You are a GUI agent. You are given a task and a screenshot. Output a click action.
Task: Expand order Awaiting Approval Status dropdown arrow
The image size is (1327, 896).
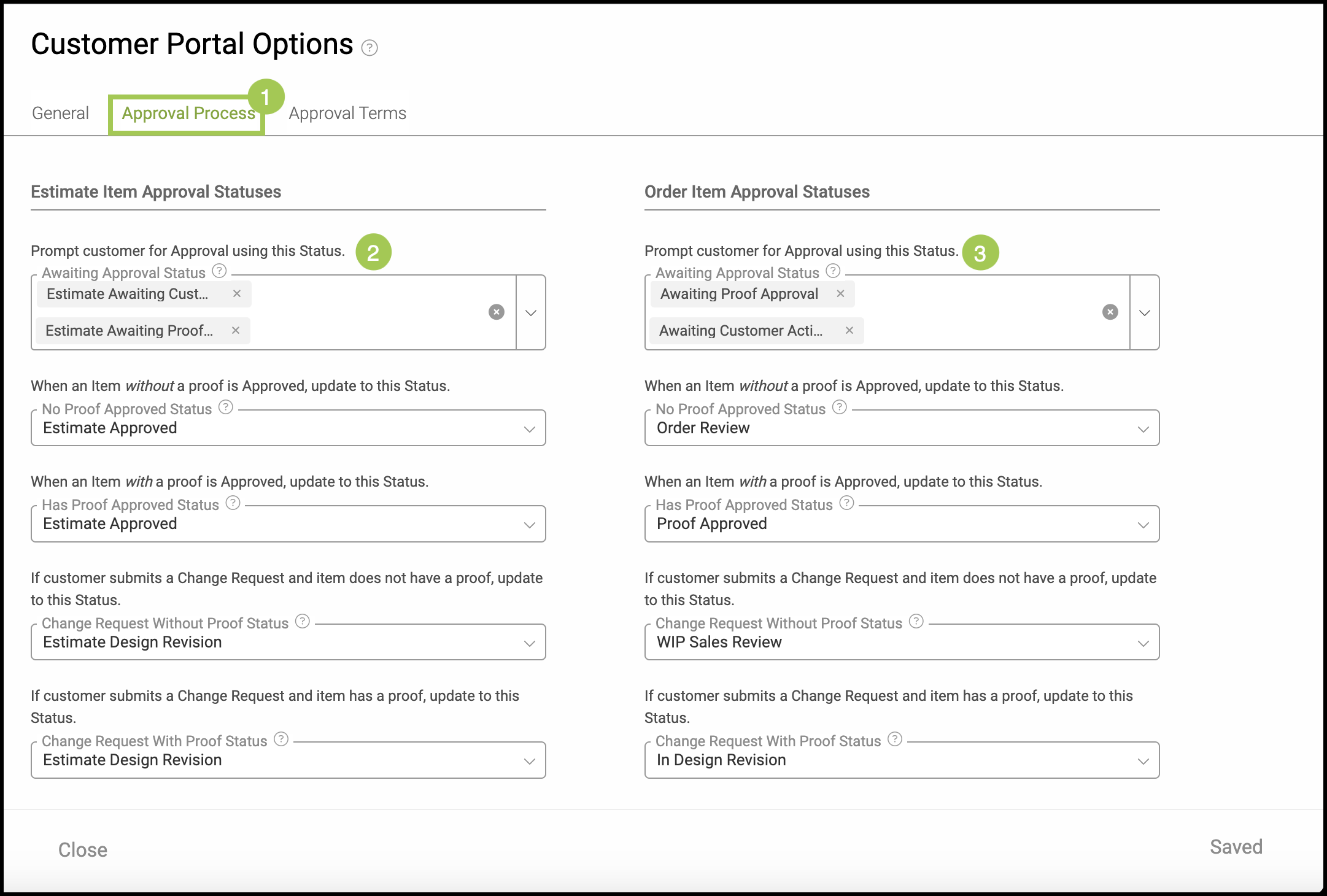click(x=1145, y=313)
